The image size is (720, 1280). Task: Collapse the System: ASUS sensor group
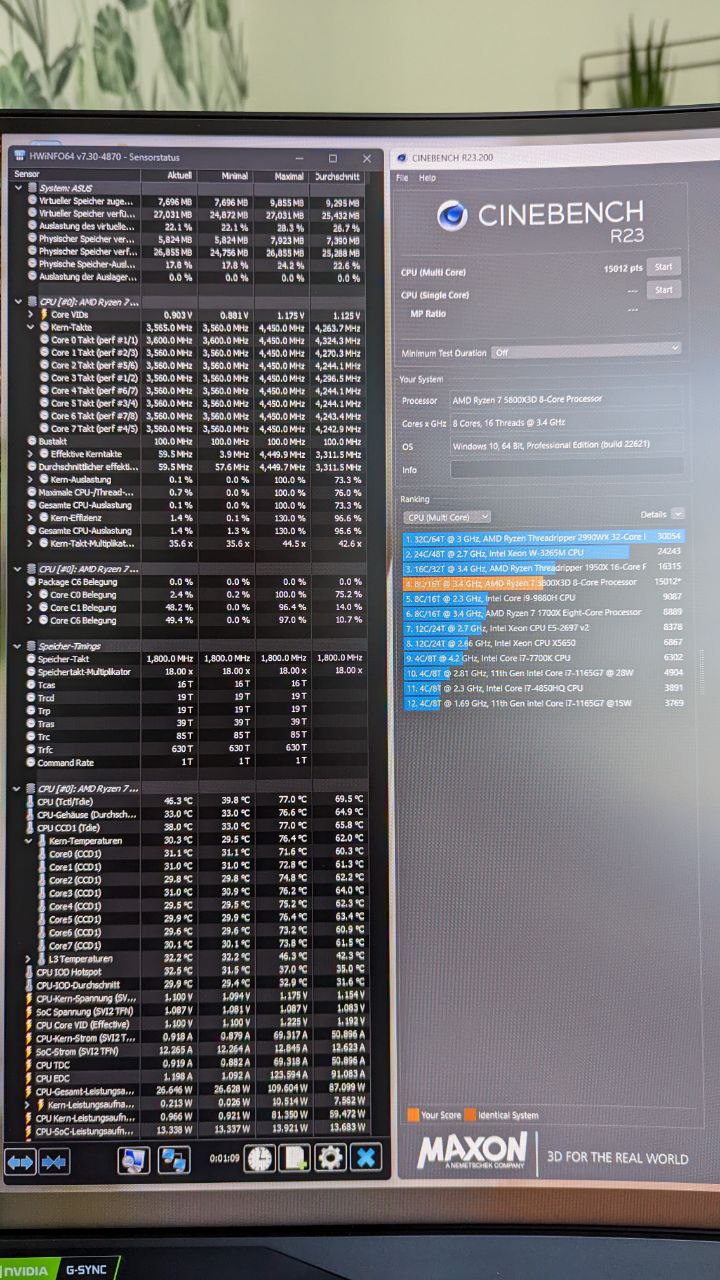pyautogui.click(x=19, y=187)
